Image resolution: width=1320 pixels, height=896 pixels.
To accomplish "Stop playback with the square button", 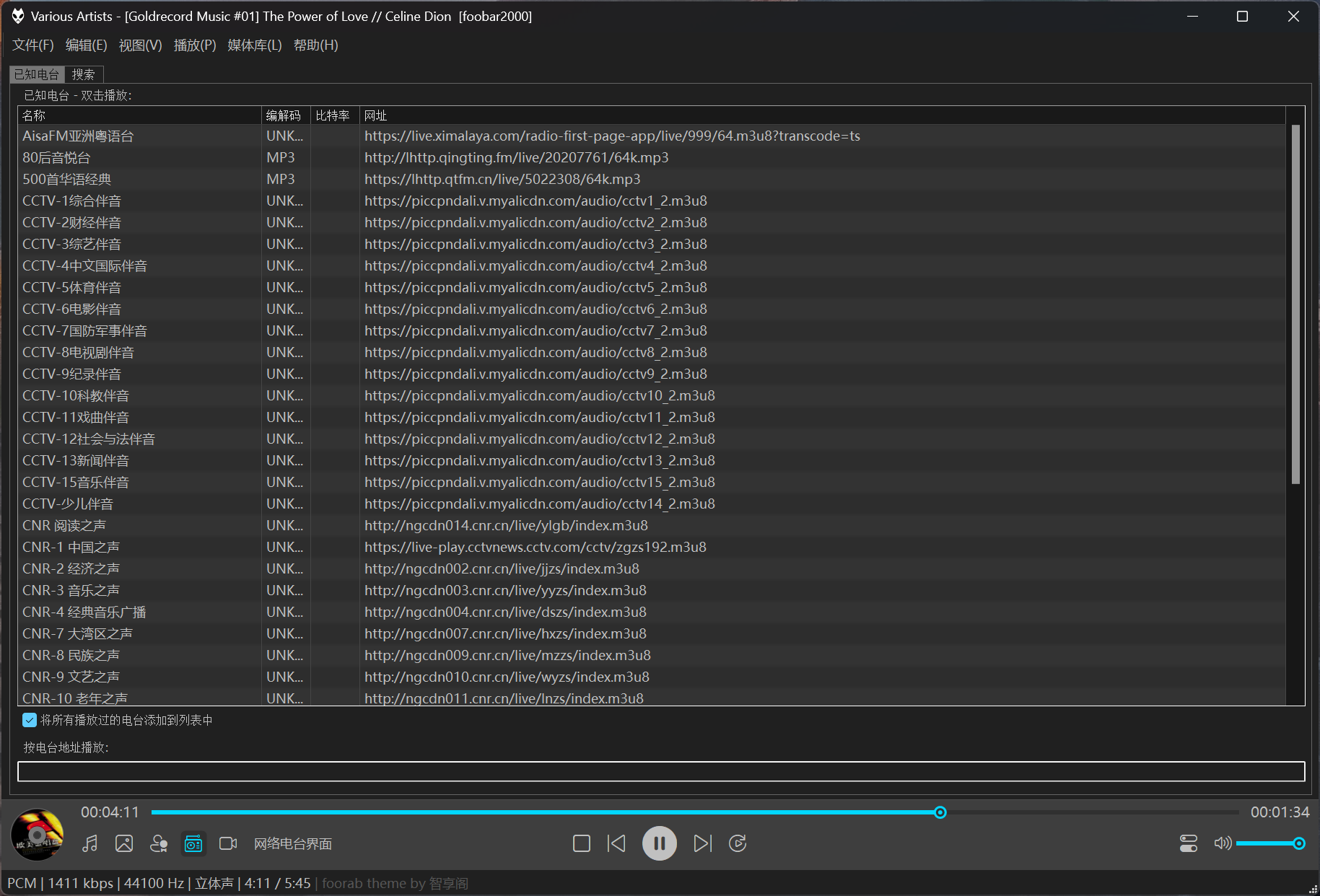I will coord(582,843).
